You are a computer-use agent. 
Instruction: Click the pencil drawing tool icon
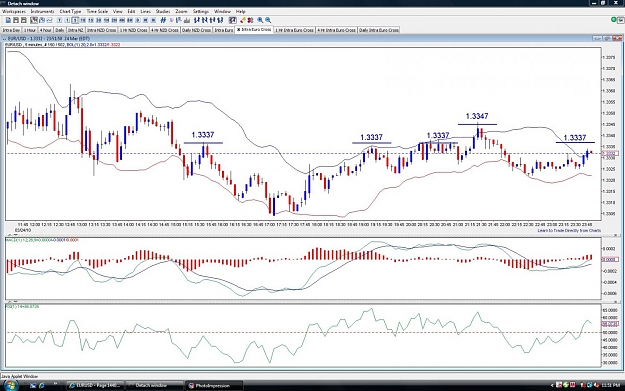click(242, 20)
